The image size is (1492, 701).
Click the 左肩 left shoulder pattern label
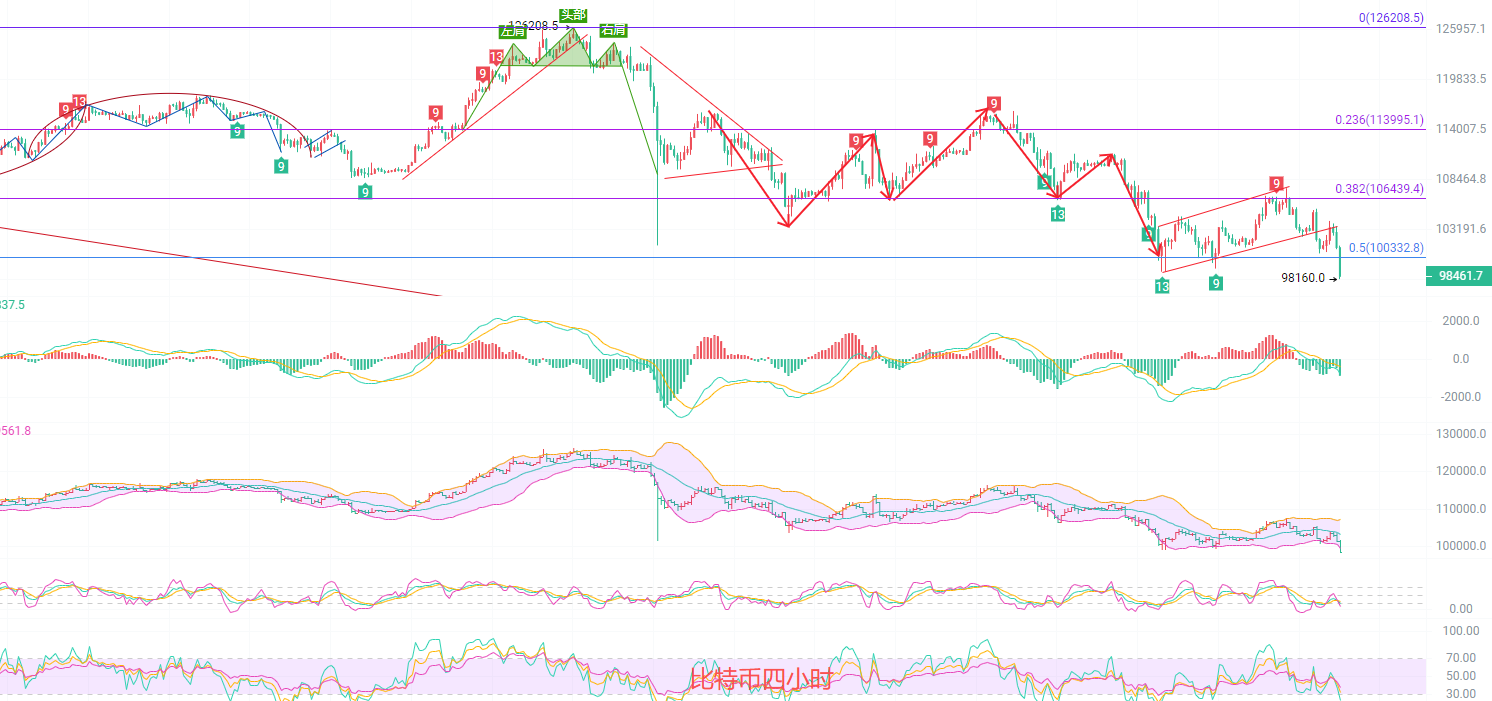(x=513, y=31)
